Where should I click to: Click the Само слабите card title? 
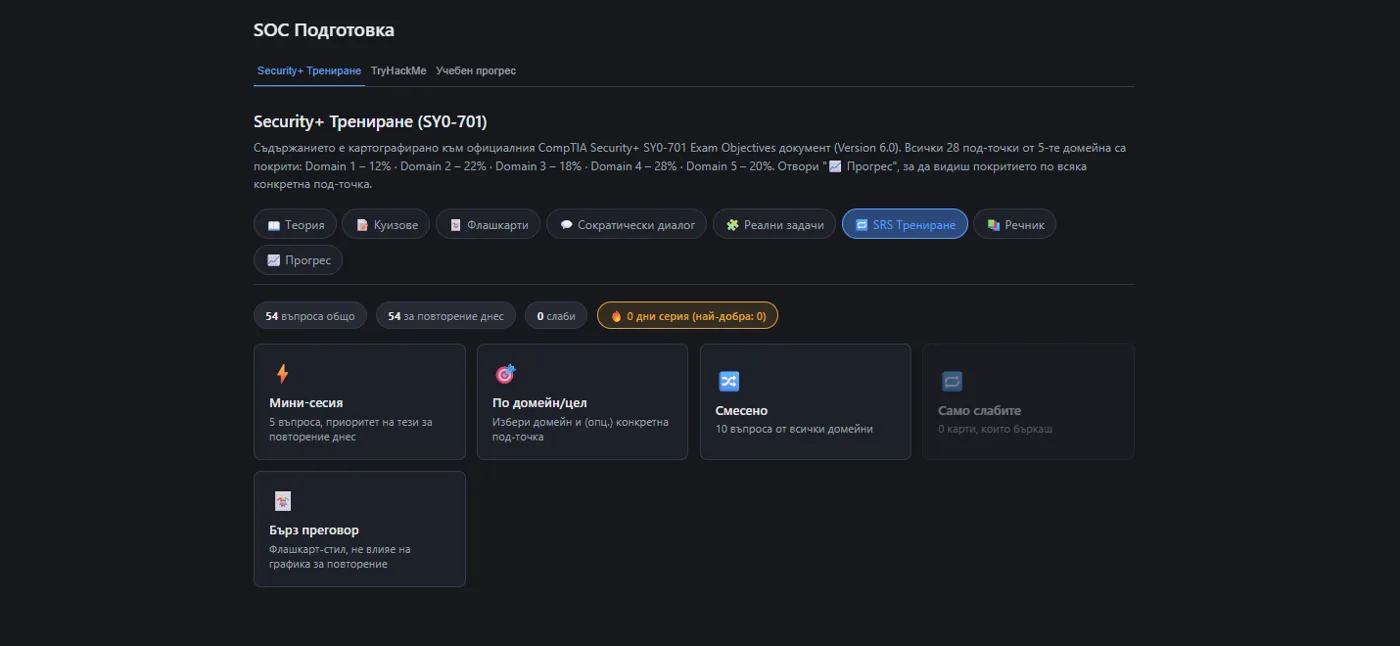pos(979,411)
